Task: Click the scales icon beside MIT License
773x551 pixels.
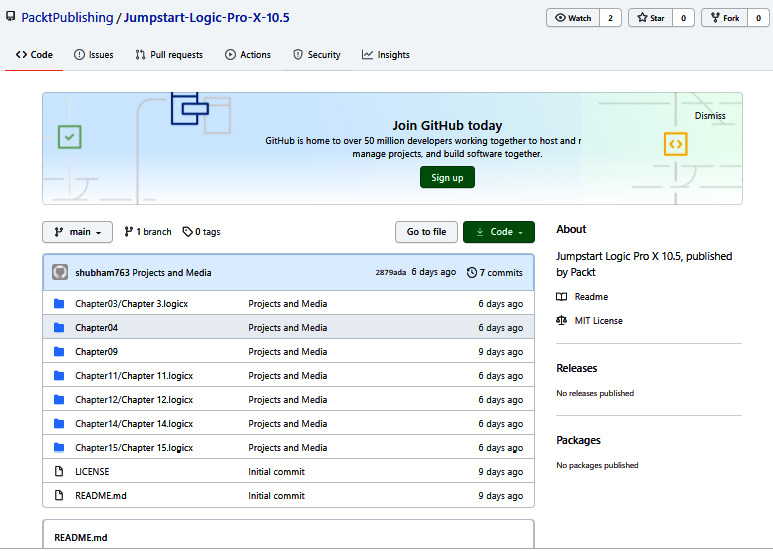Action: click(x=562, y=321)
